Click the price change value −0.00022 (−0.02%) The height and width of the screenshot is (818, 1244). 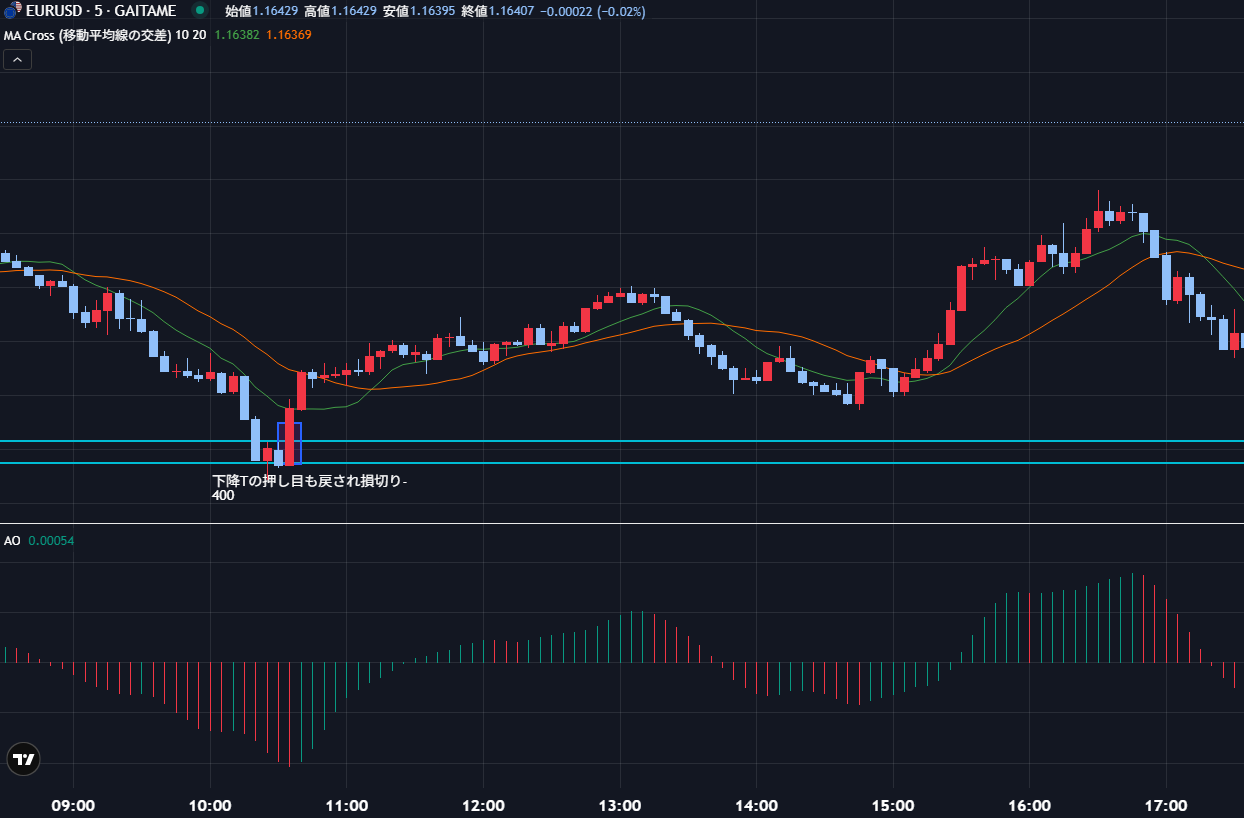(x=594, y=11)
